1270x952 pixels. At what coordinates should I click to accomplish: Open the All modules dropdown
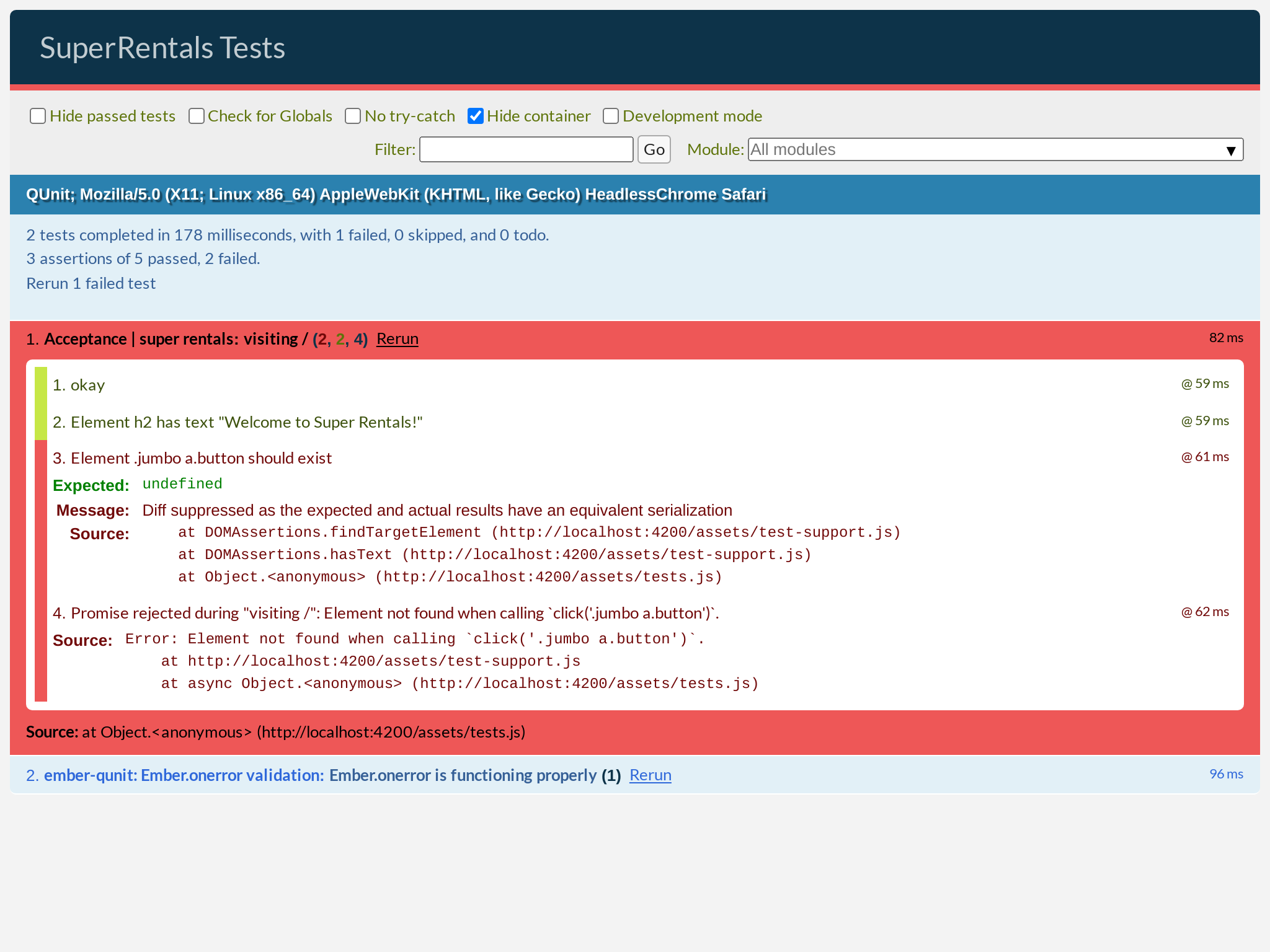tap(995, 149)
